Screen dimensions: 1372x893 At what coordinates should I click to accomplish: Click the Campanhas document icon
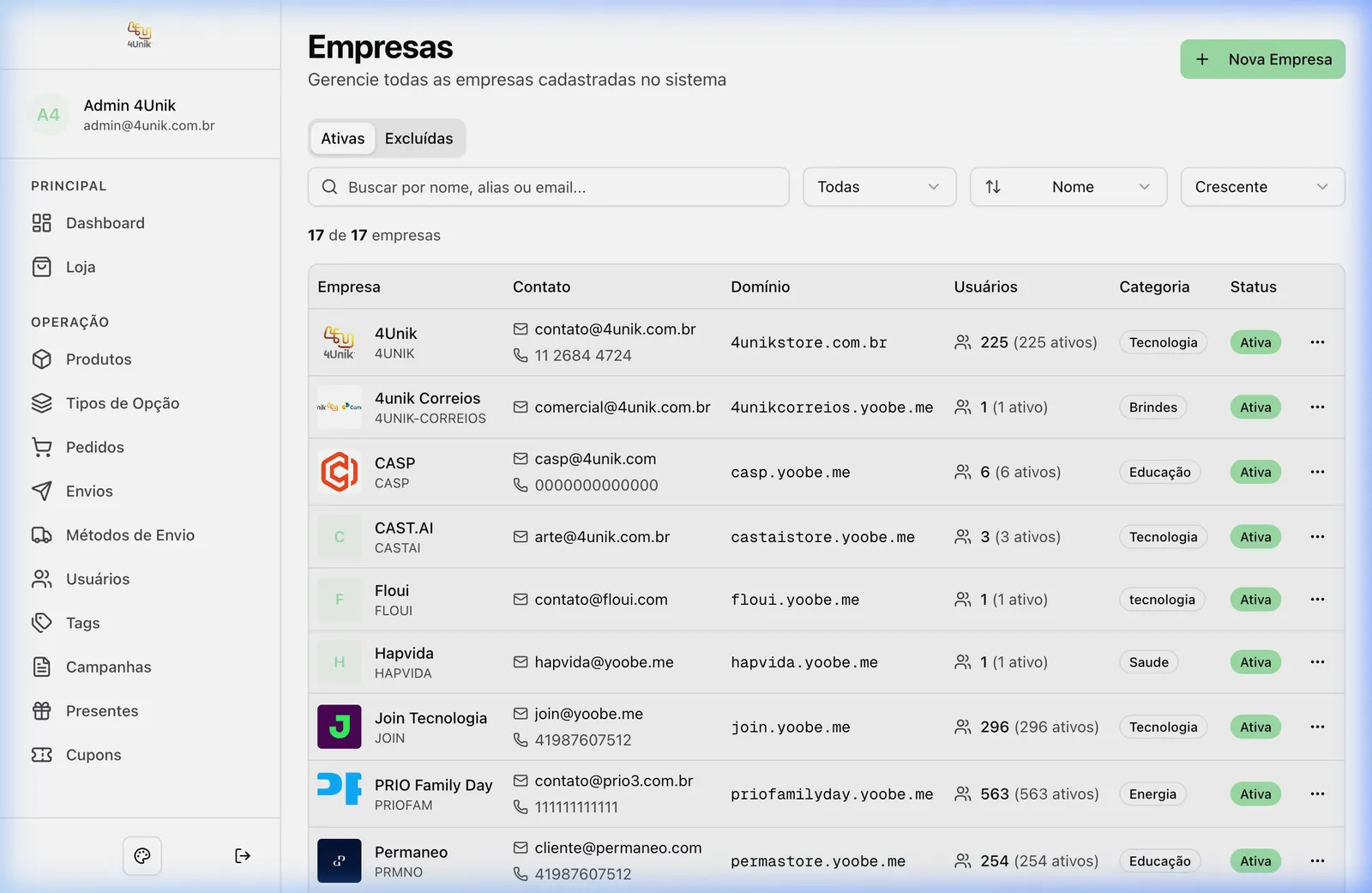[42, 667]
